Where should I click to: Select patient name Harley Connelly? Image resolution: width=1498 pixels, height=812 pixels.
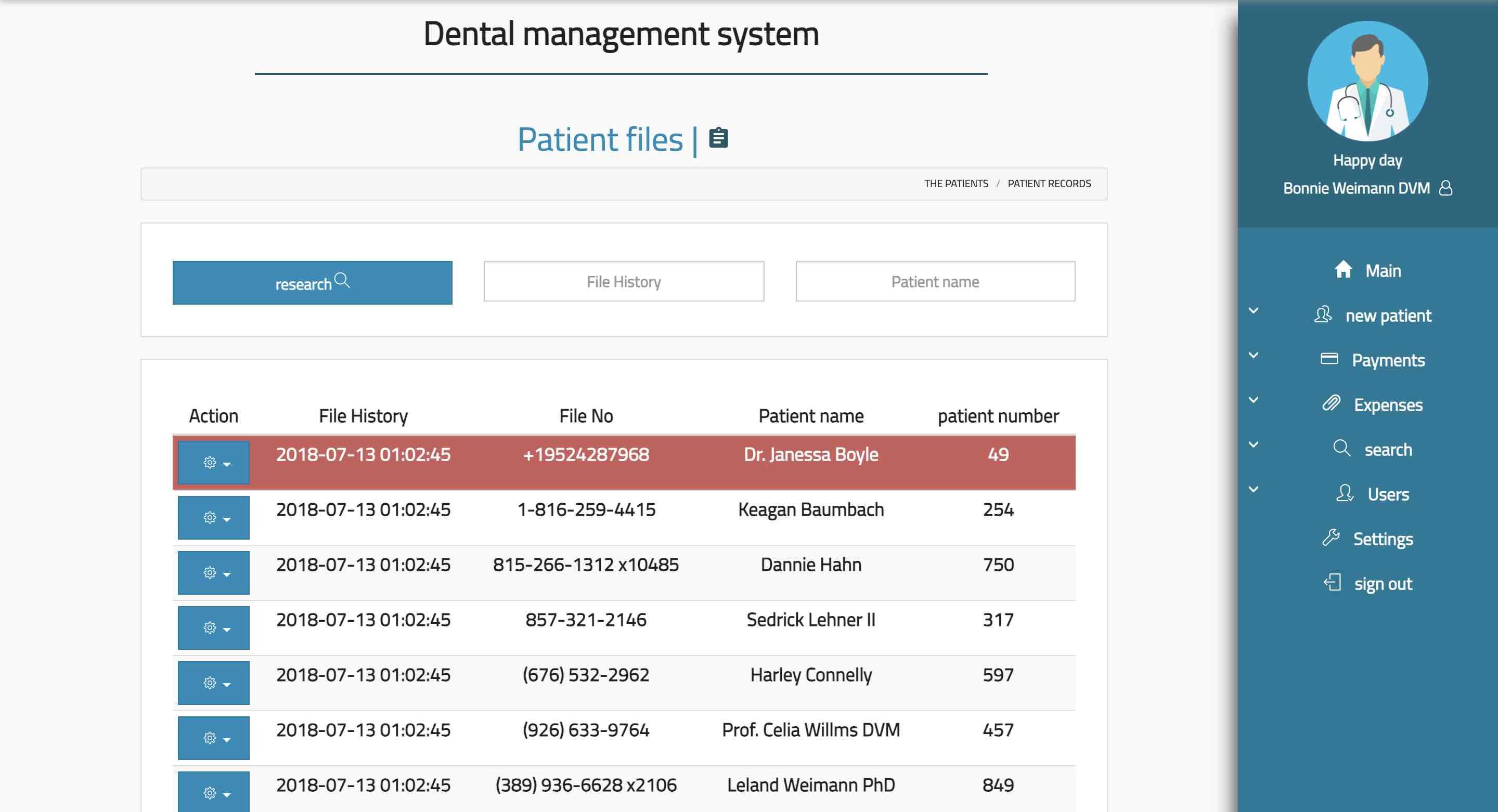tap(811, 675)
